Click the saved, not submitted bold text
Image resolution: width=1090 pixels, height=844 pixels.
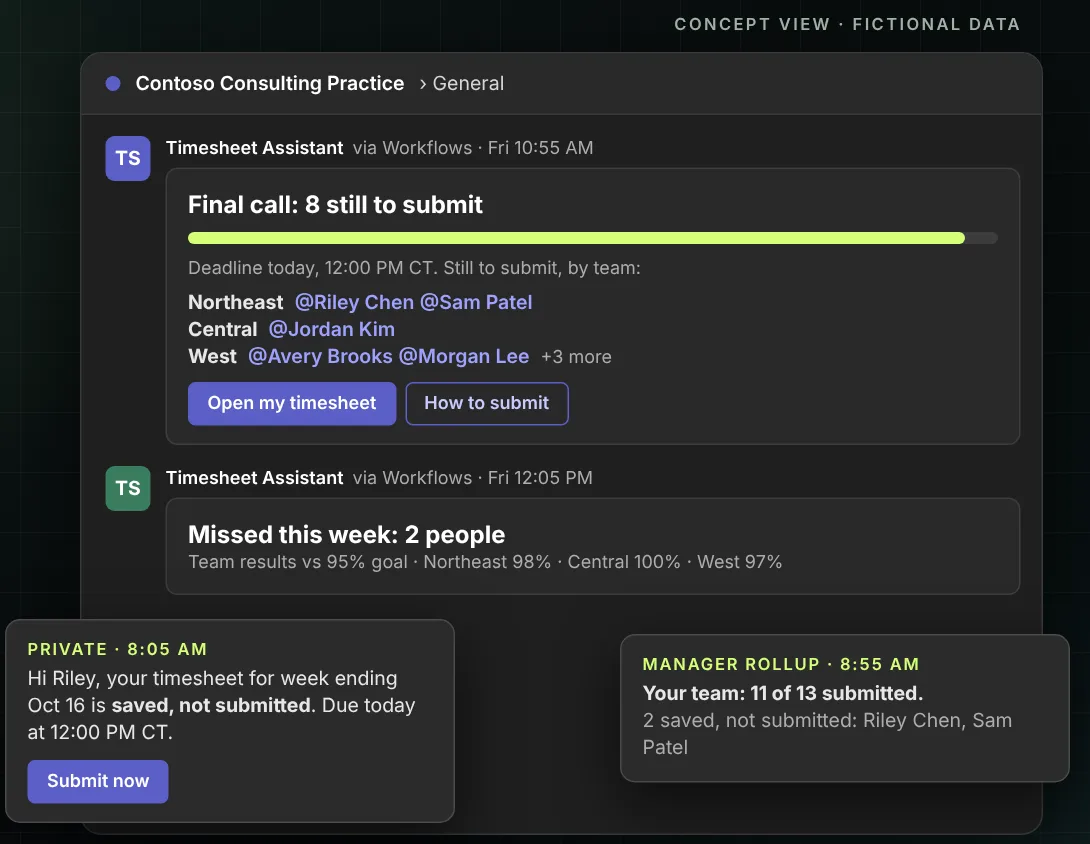(211, 705)
